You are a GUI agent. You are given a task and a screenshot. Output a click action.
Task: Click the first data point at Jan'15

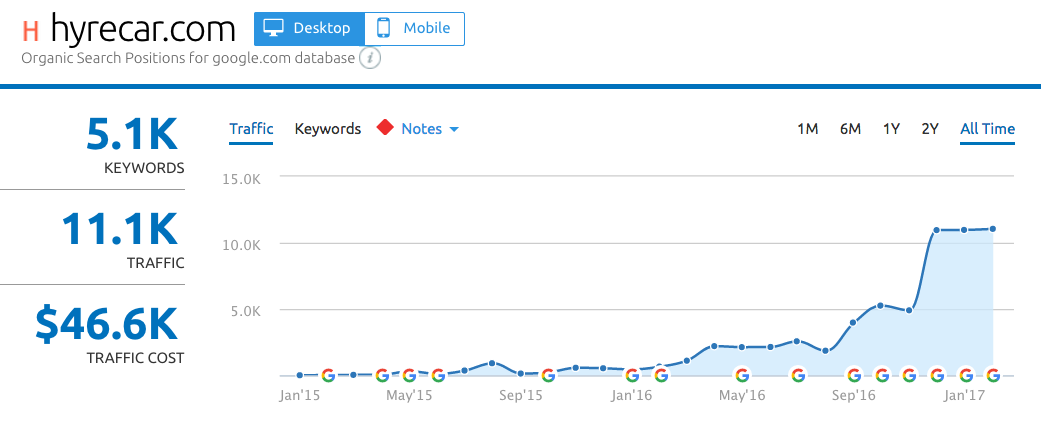[299, 375]
